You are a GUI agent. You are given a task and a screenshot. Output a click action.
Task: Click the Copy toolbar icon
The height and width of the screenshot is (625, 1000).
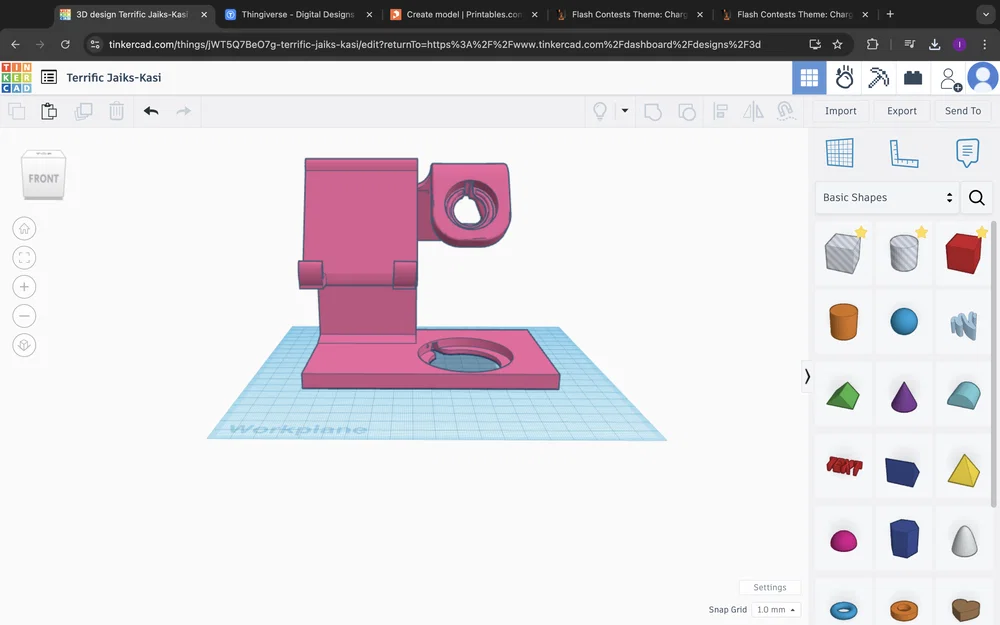17,111
